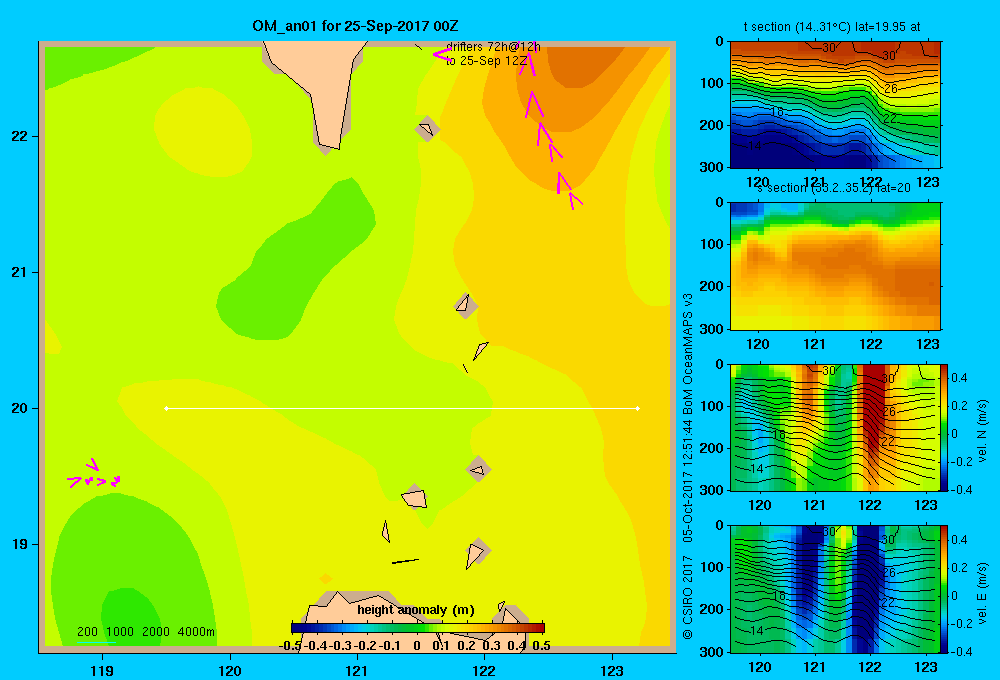Click longitude 122 under the vel. E section
The height and width of the screenshot is (680, 1000).
pos(870,667)
